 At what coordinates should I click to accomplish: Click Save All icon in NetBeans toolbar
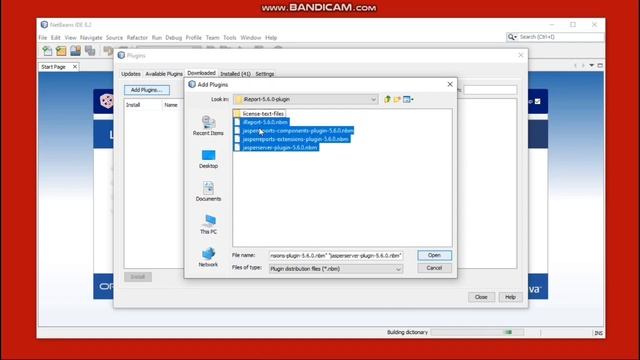90,51
